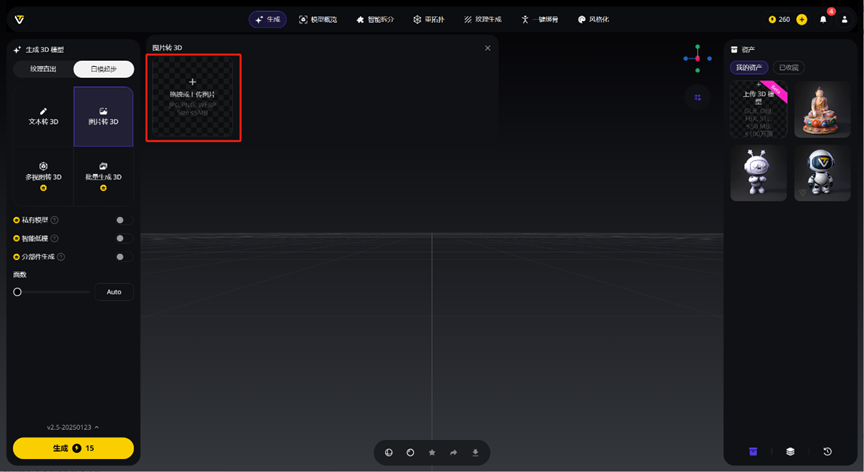Select the 文本转 3D option
This screenshot has height=472, width=864.
click(43, 116)
